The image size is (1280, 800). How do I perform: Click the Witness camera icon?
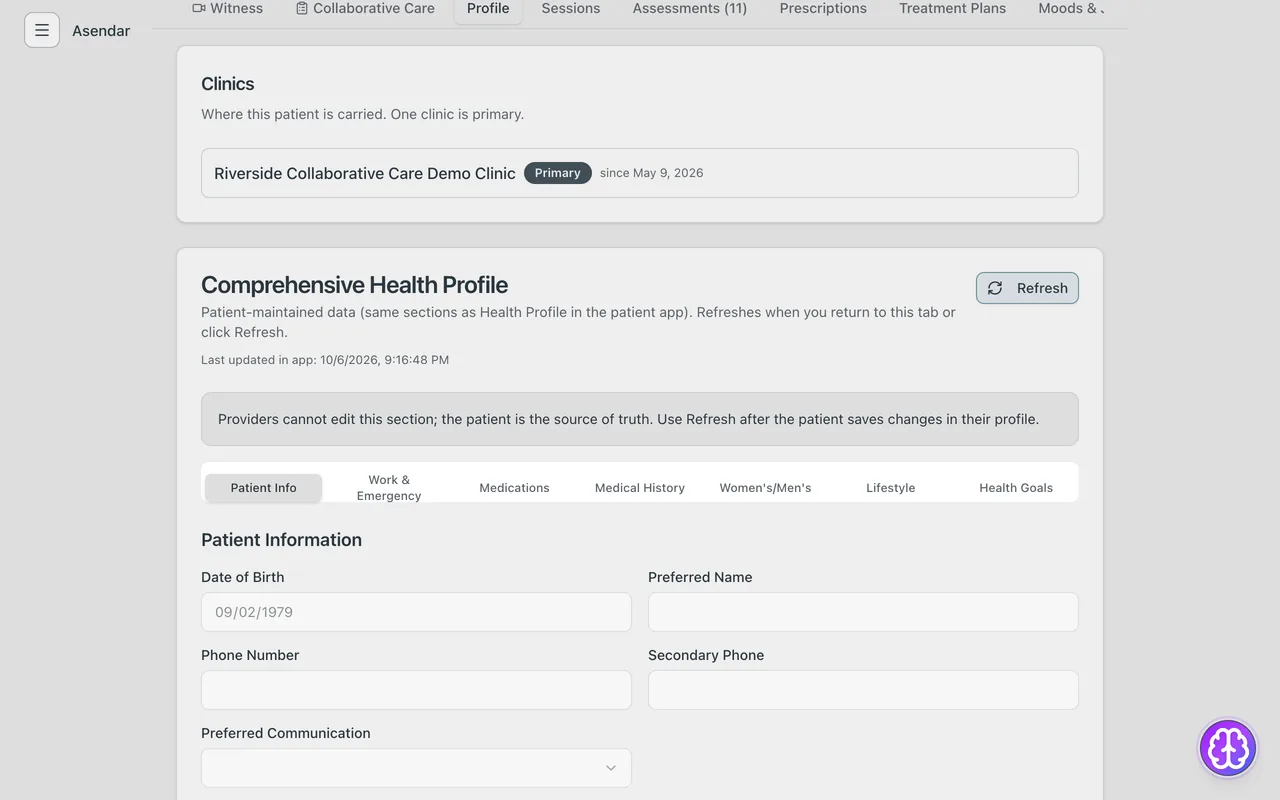(198, 8)
